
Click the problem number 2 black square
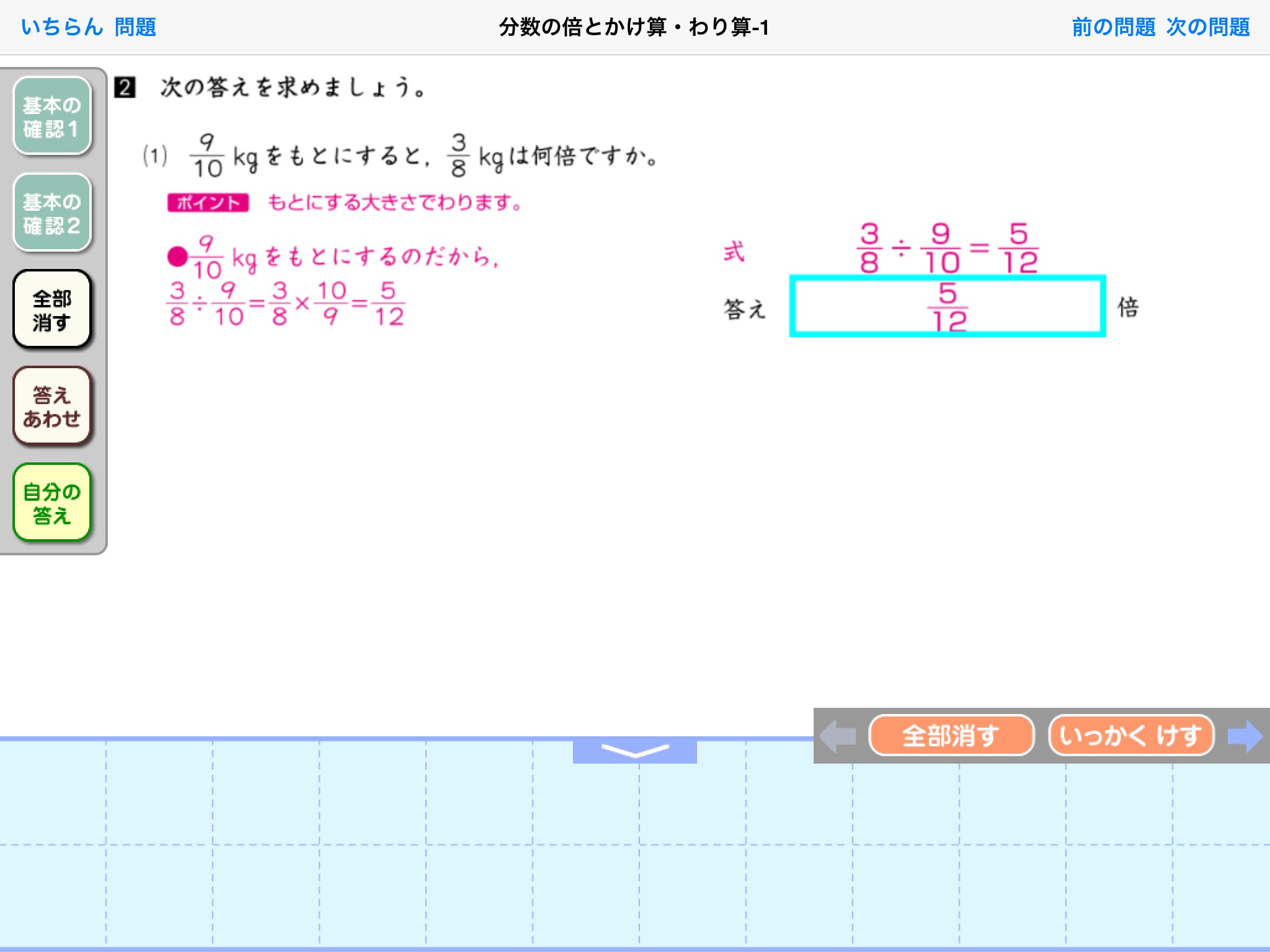pos(125,87)
